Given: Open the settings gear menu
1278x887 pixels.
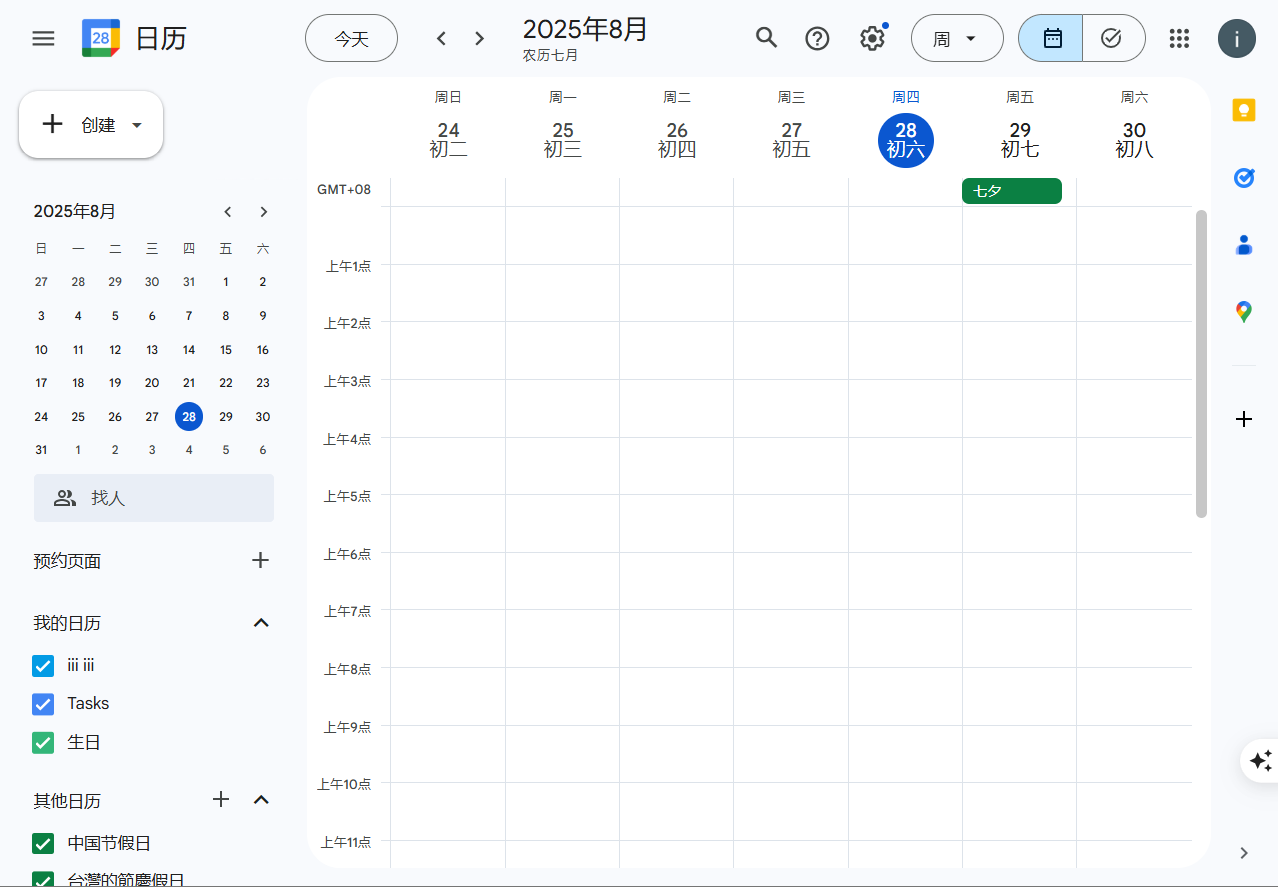Looking at the screenshot, I should [872, 39].
